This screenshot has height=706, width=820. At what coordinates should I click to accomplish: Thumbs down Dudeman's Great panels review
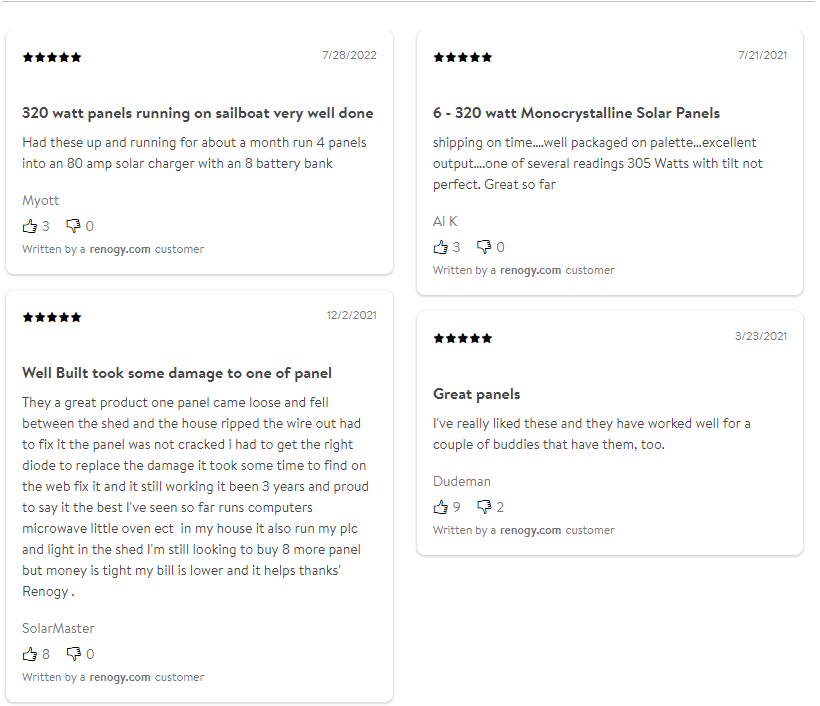pos(484,507)
